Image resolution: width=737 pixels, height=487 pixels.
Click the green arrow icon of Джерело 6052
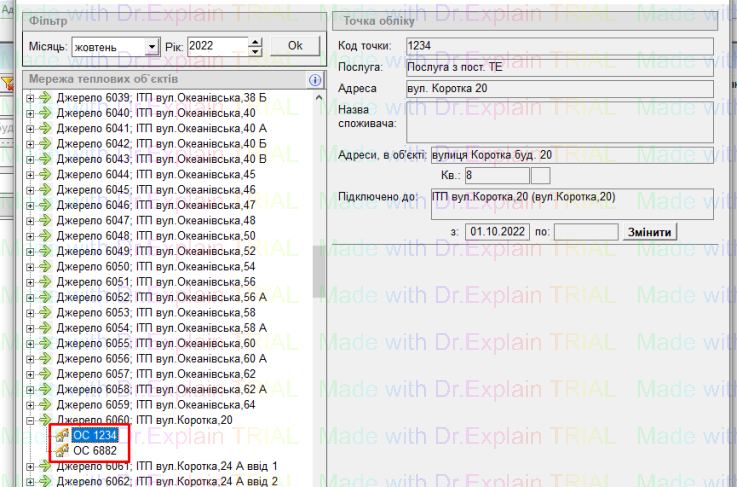click(x=45, y=297)
